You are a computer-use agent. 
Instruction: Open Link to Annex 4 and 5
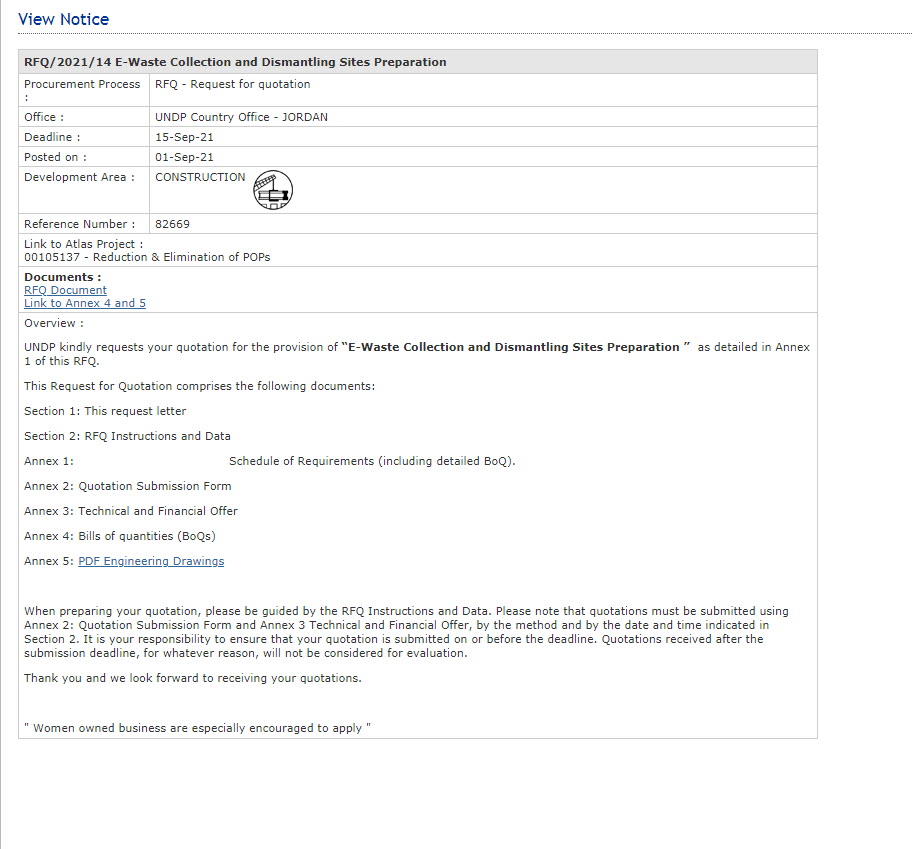pos(85,303)
